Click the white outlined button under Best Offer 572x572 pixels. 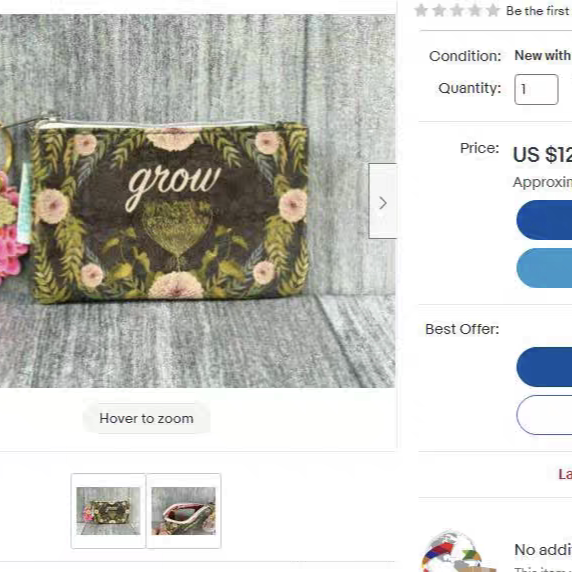544,415
